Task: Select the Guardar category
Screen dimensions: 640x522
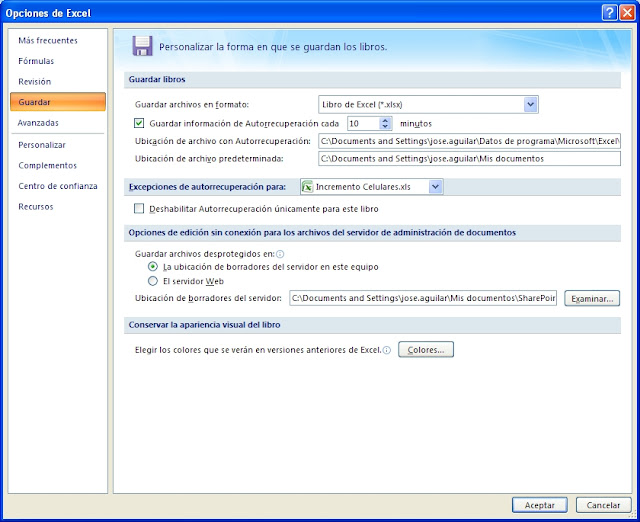Action: pyautogui.click(x=58, y=102)
